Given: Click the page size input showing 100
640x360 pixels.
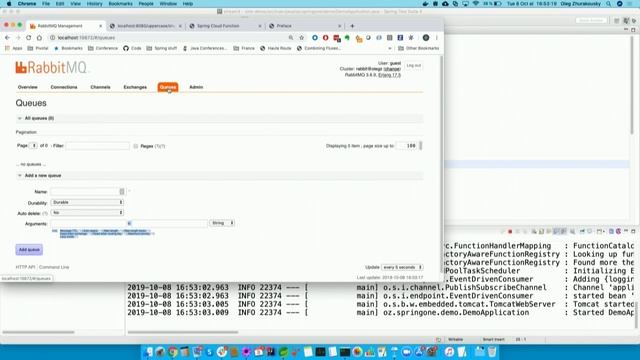Looking at the screenshot, I should tap(407, 146).
